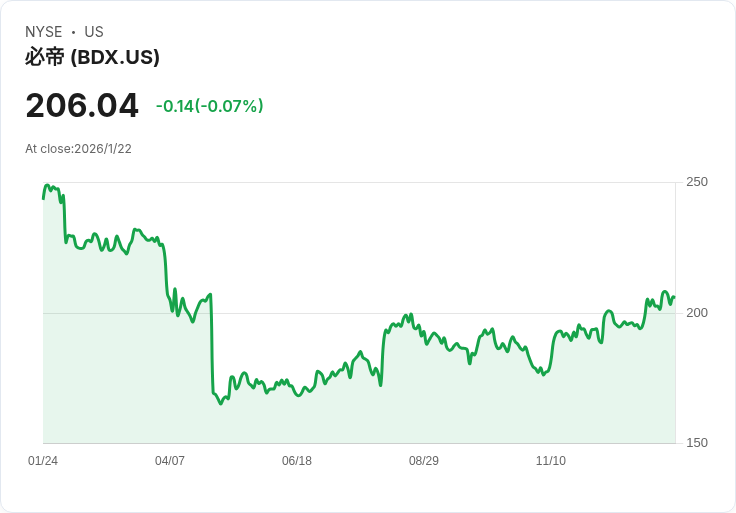
Task: Click the 200 y-axis label
Action: (x=696, y=313)
